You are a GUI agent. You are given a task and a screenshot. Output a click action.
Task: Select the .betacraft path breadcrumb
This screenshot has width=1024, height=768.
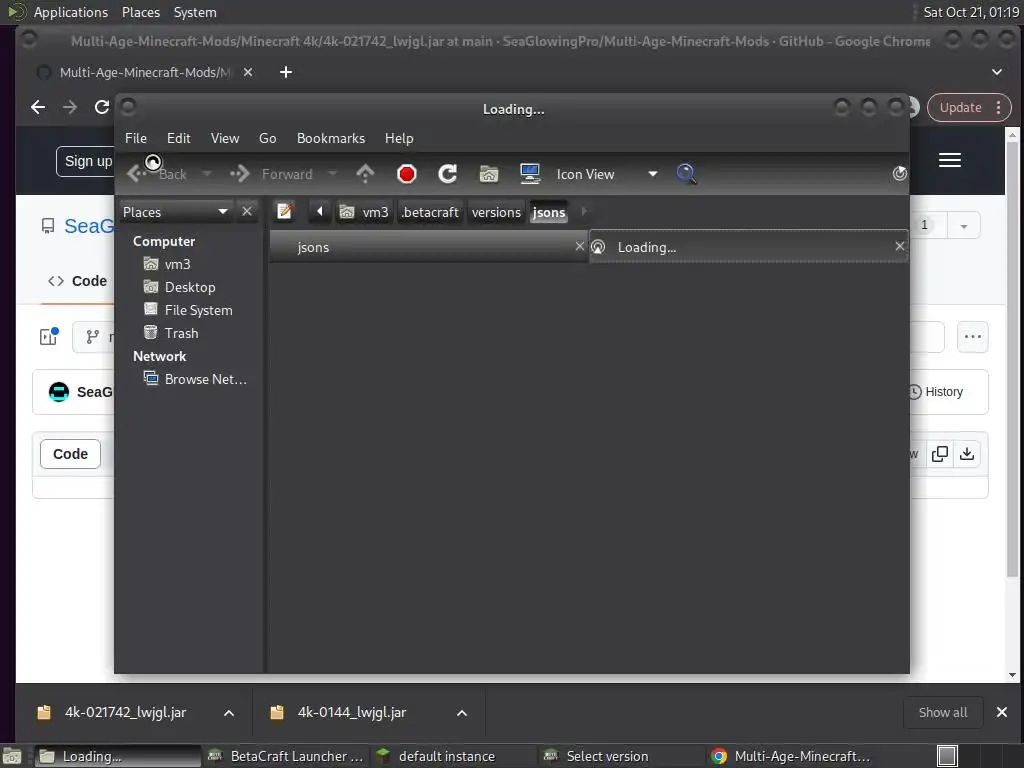[430, 212]
